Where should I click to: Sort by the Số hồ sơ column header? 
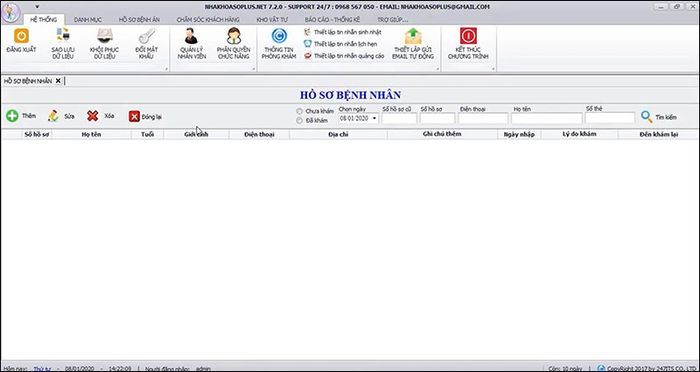pos(37,134)
